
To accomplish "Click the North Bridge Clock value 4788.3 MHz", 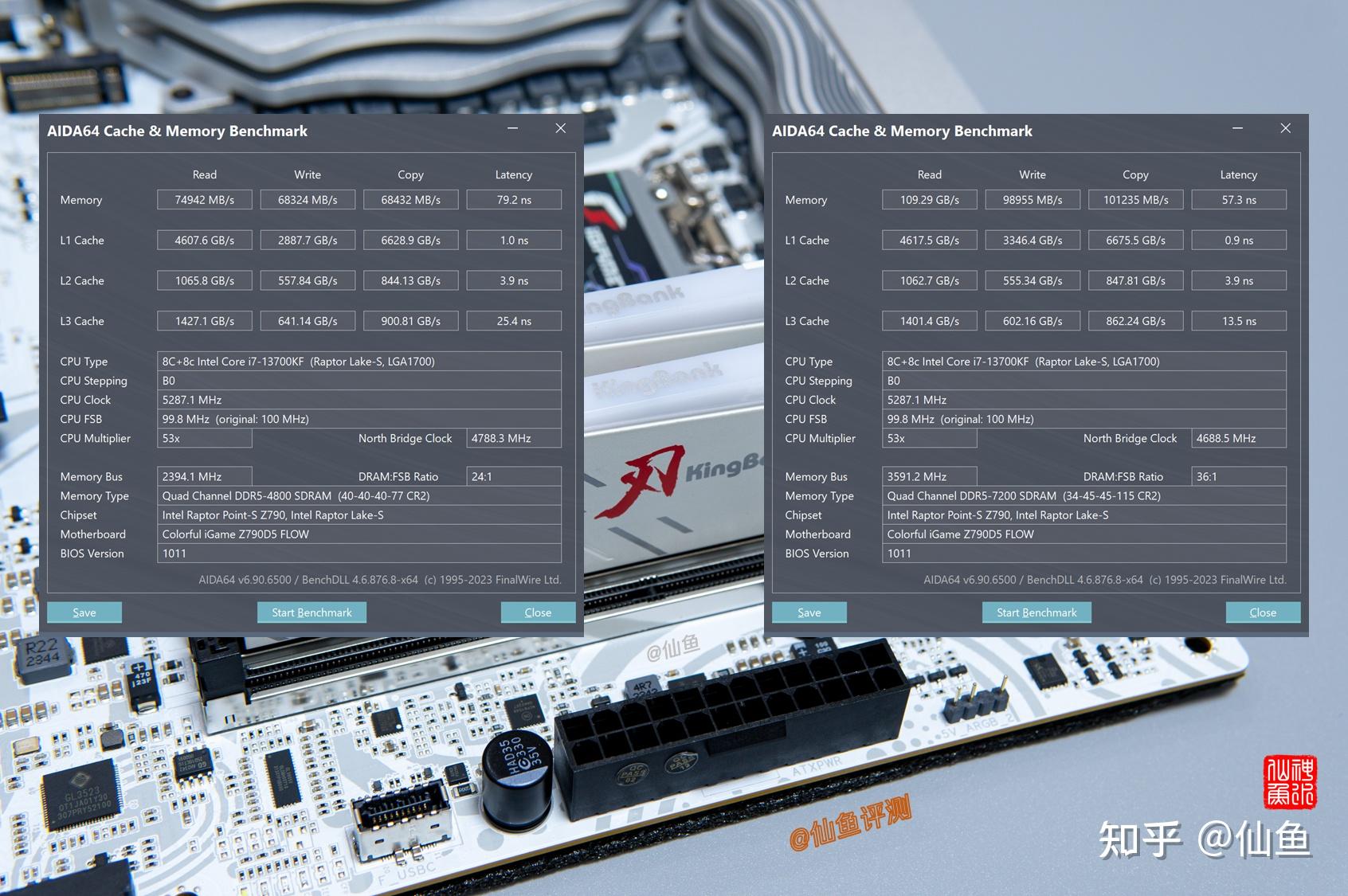I will coord(514,438).
